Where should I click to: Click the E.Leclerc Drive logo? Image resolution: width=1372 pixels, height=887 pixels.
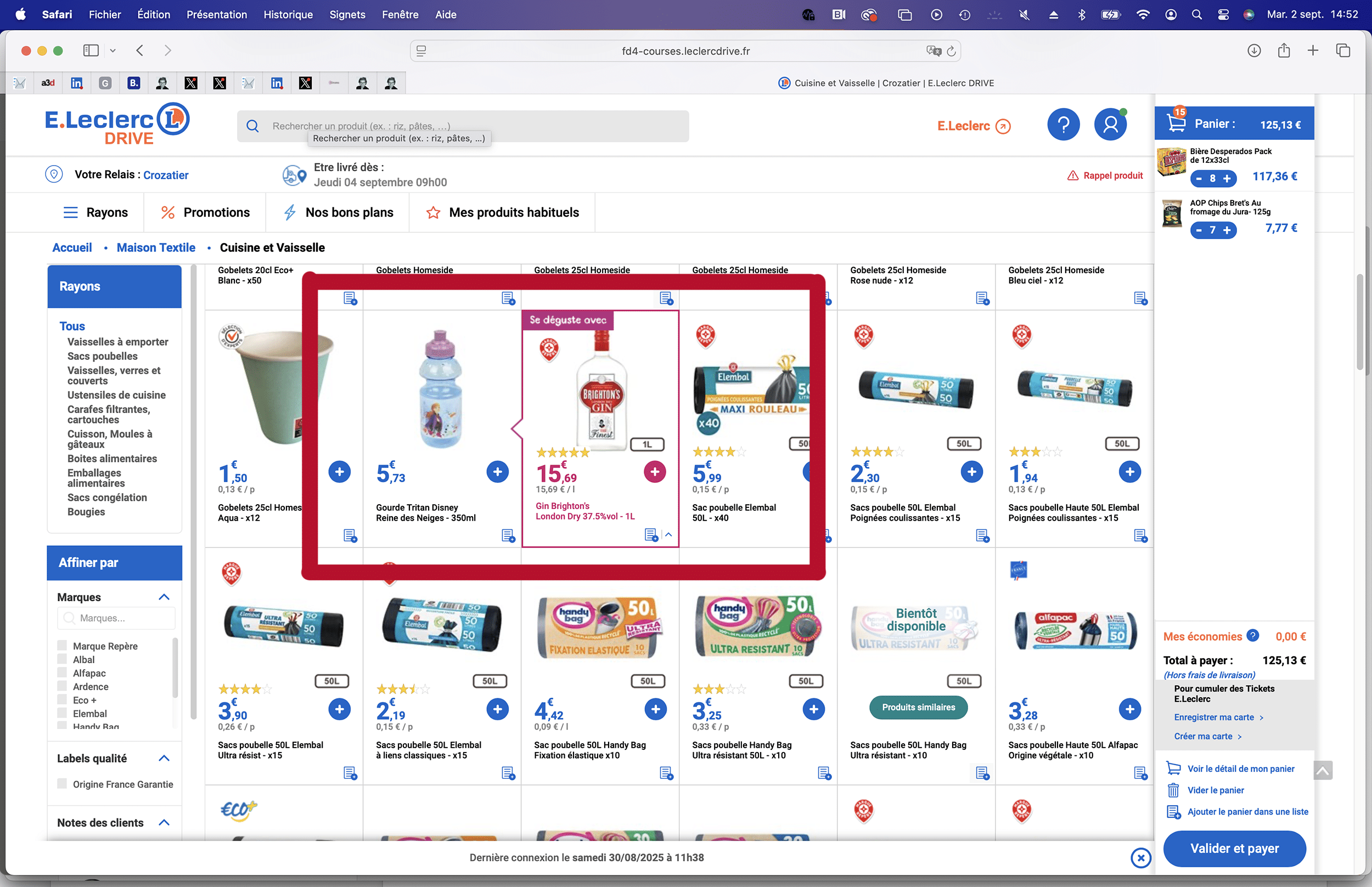[x=117, y=125]
